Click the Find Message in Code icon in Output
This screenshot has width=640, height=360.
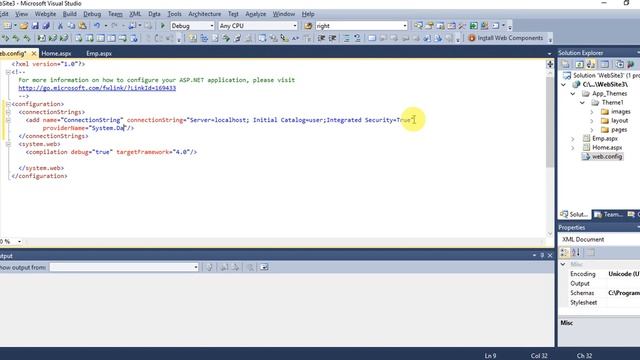click(209, 267)
